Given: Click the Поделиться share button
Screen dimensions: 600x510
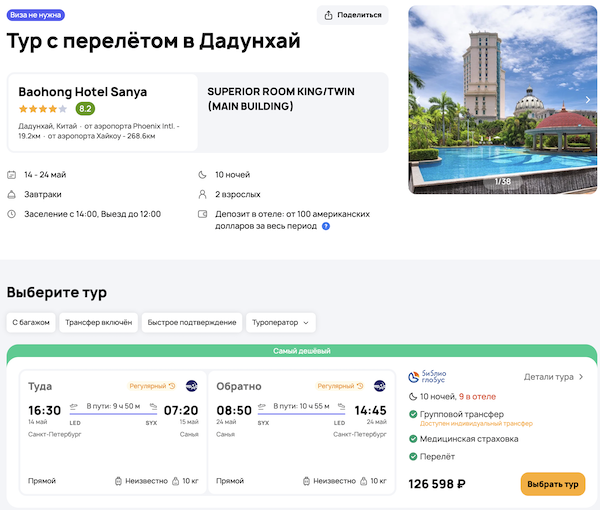Looking at the screenshot, I should point(352,15).
